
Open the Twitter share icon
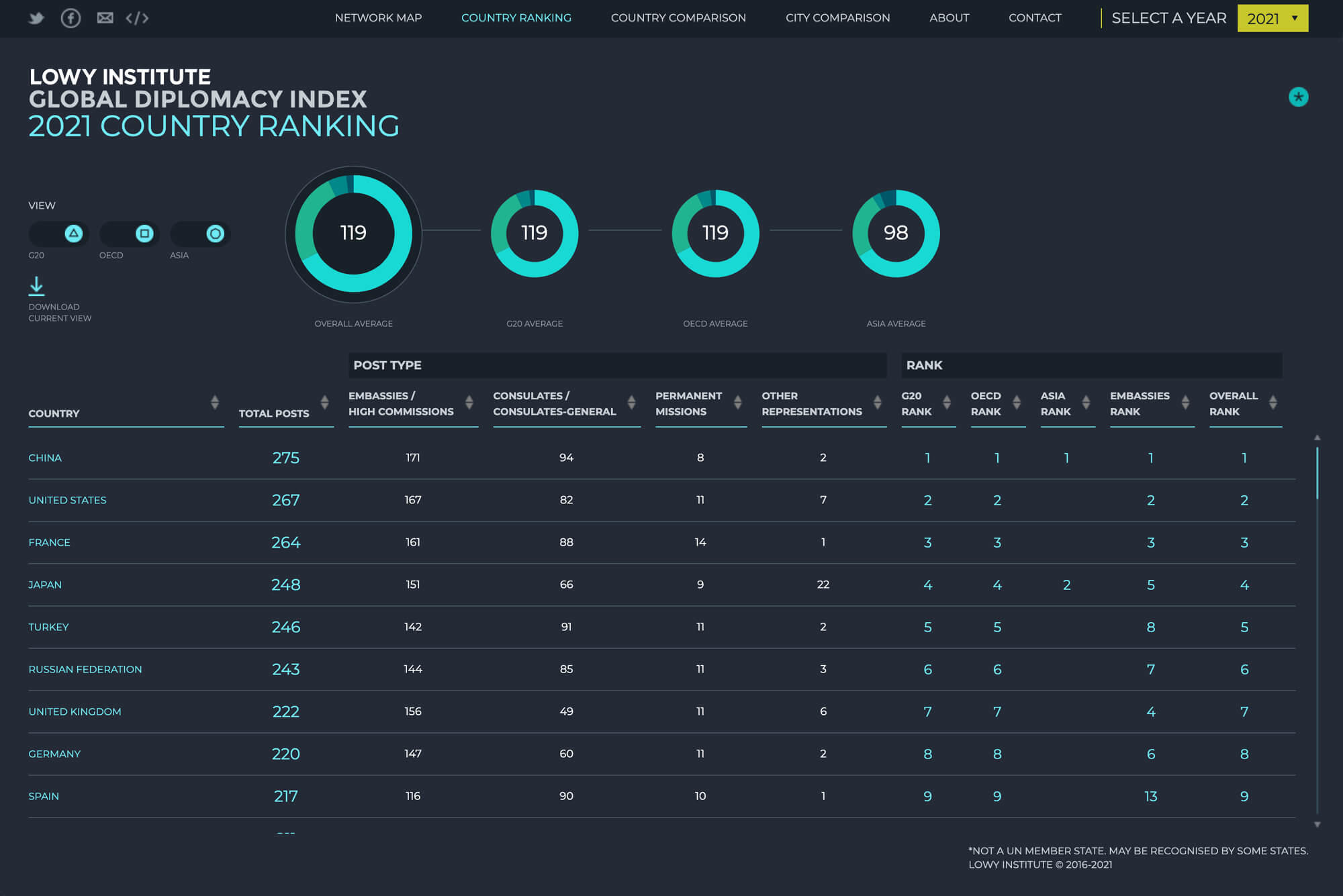pyautogui.click(x=36, y=18)
